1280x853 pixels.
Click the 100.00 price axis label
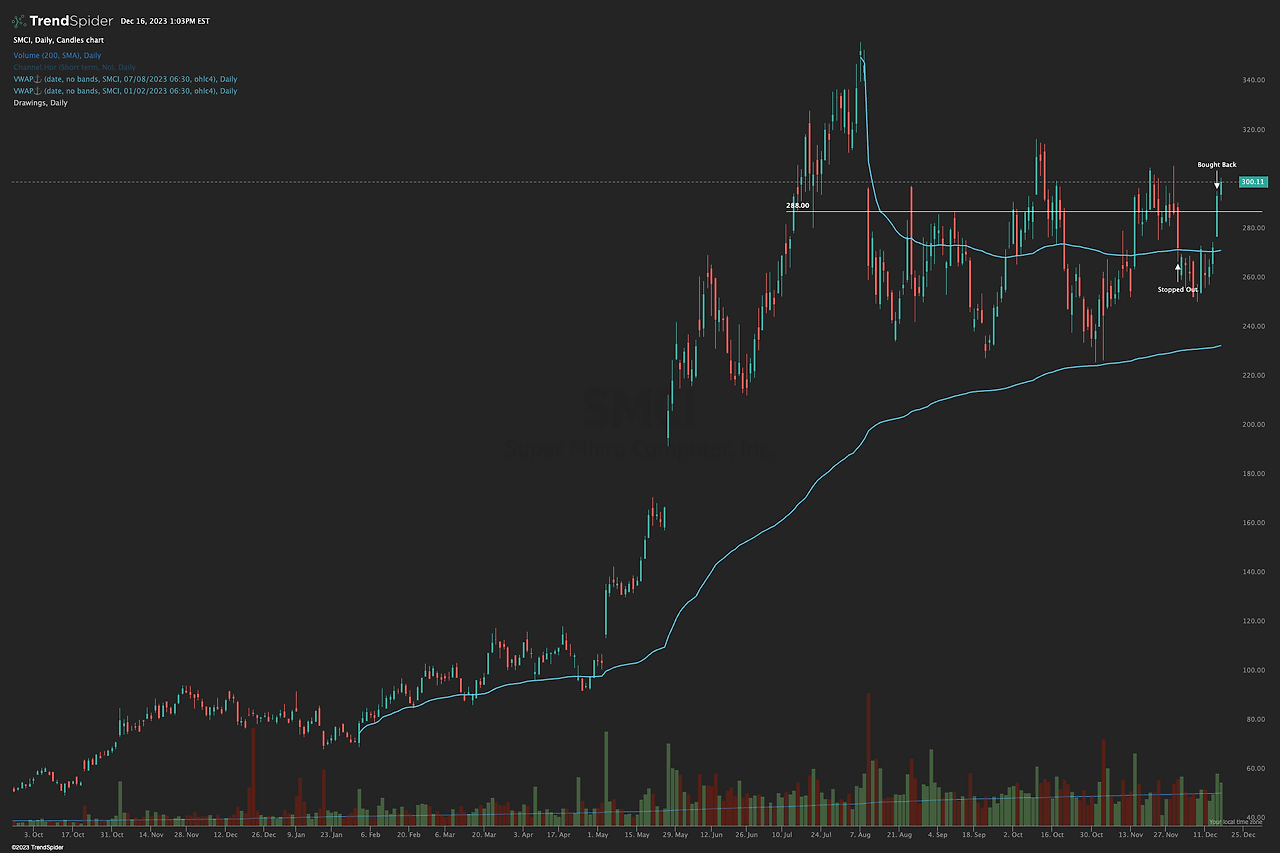pos(1254,671)
